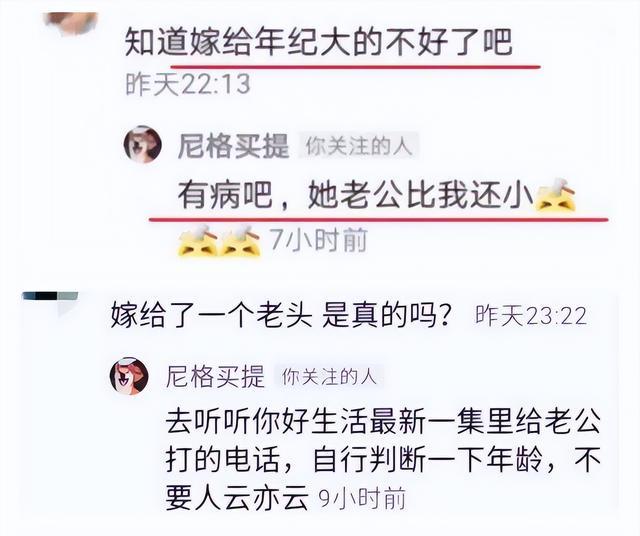This screenshot has height=536, width=640.
Task: Tap the facepalm emoji after 还小
Action: (556, 195)
